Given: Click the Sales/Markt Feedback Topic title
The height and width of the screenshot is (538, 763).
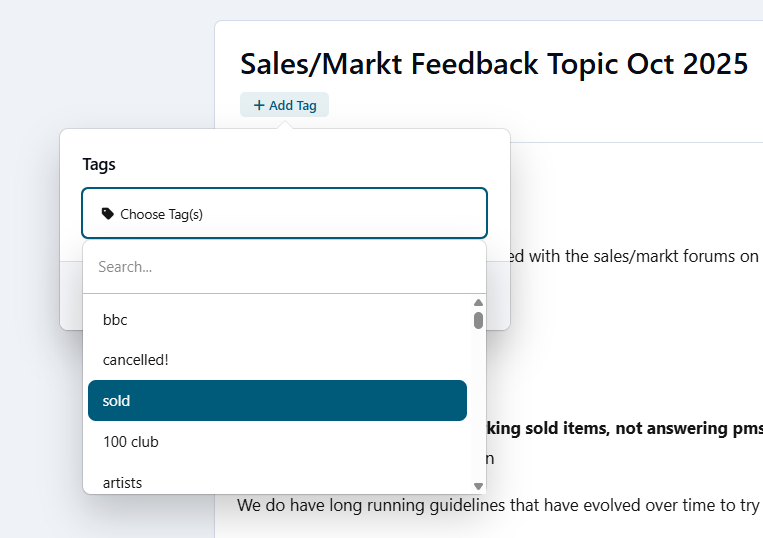Looking at the screenshot, I should (x=494, y=63).
